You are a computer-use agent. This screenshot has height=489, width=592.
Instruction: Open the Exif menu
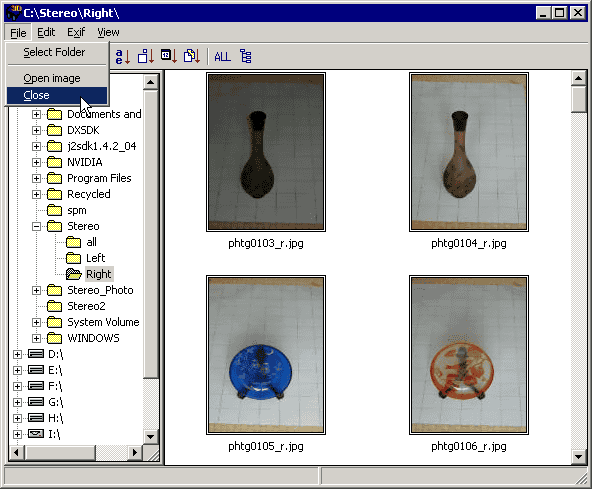76,32
